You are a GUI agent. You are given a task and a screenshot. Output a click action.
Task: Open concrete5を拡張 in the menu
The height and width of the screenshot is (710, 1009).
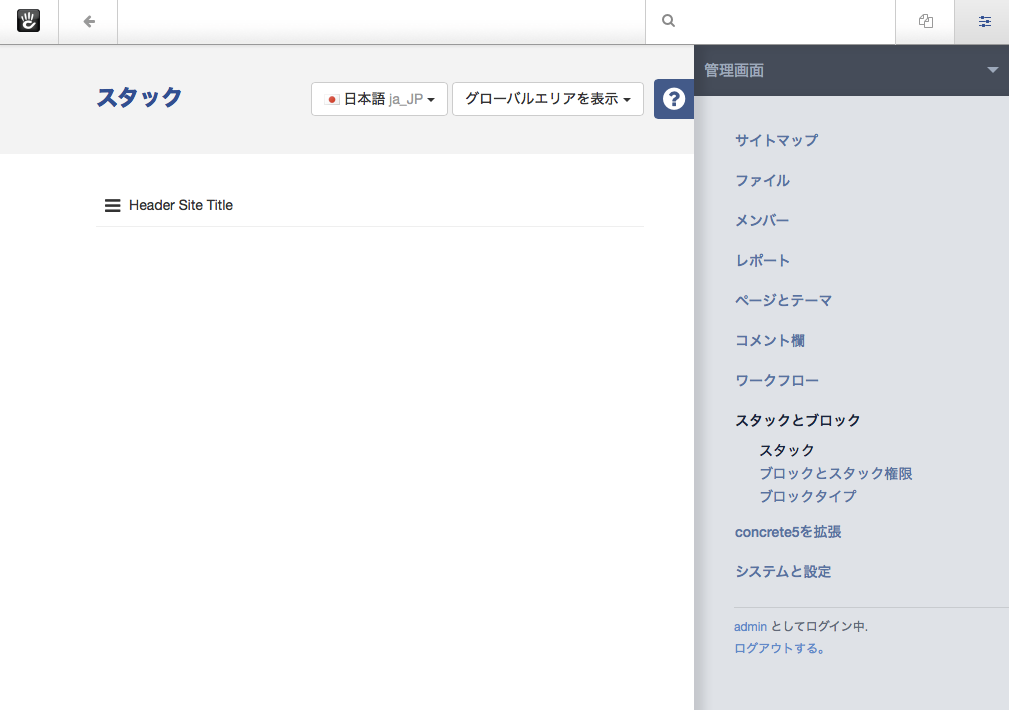click(x=788, y=532)
